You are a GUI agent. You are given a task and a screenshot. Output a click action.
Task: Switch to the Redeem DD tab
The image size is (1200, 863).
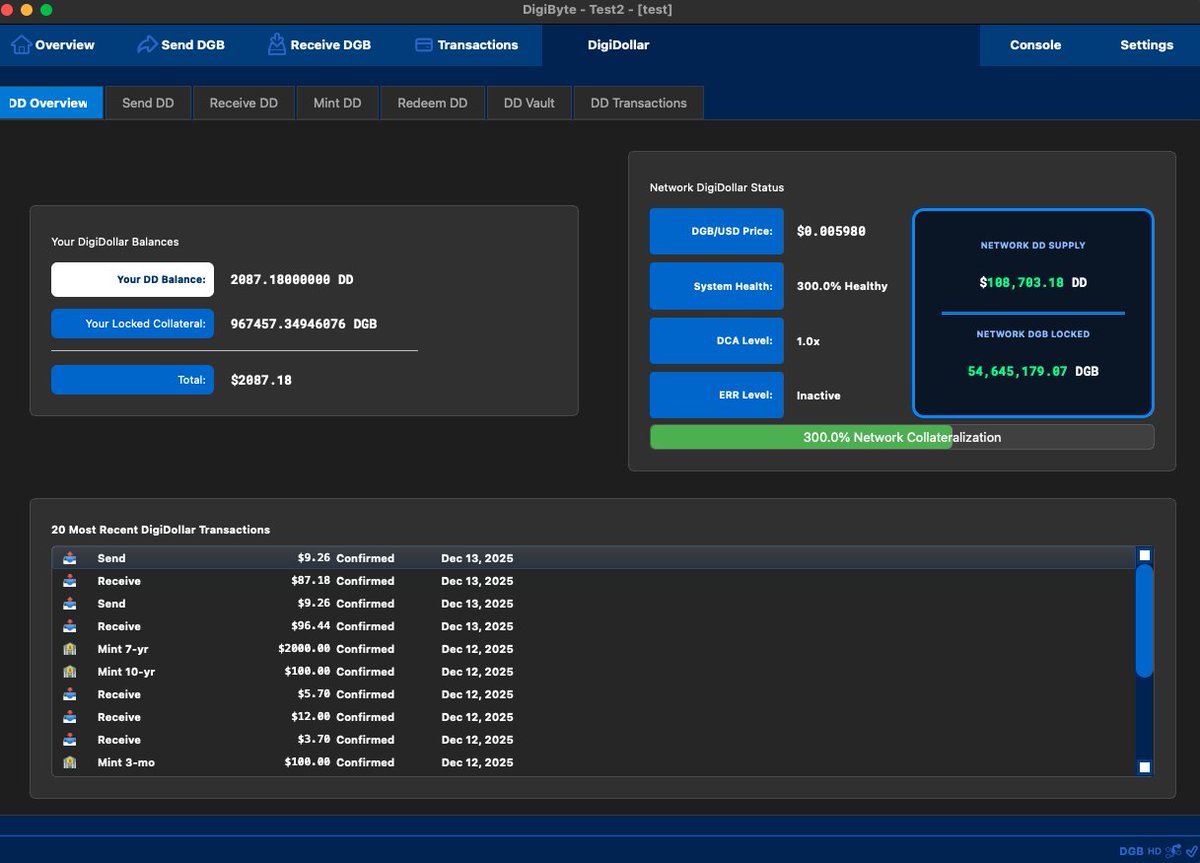pyautogui.click(x=432, y=102)
